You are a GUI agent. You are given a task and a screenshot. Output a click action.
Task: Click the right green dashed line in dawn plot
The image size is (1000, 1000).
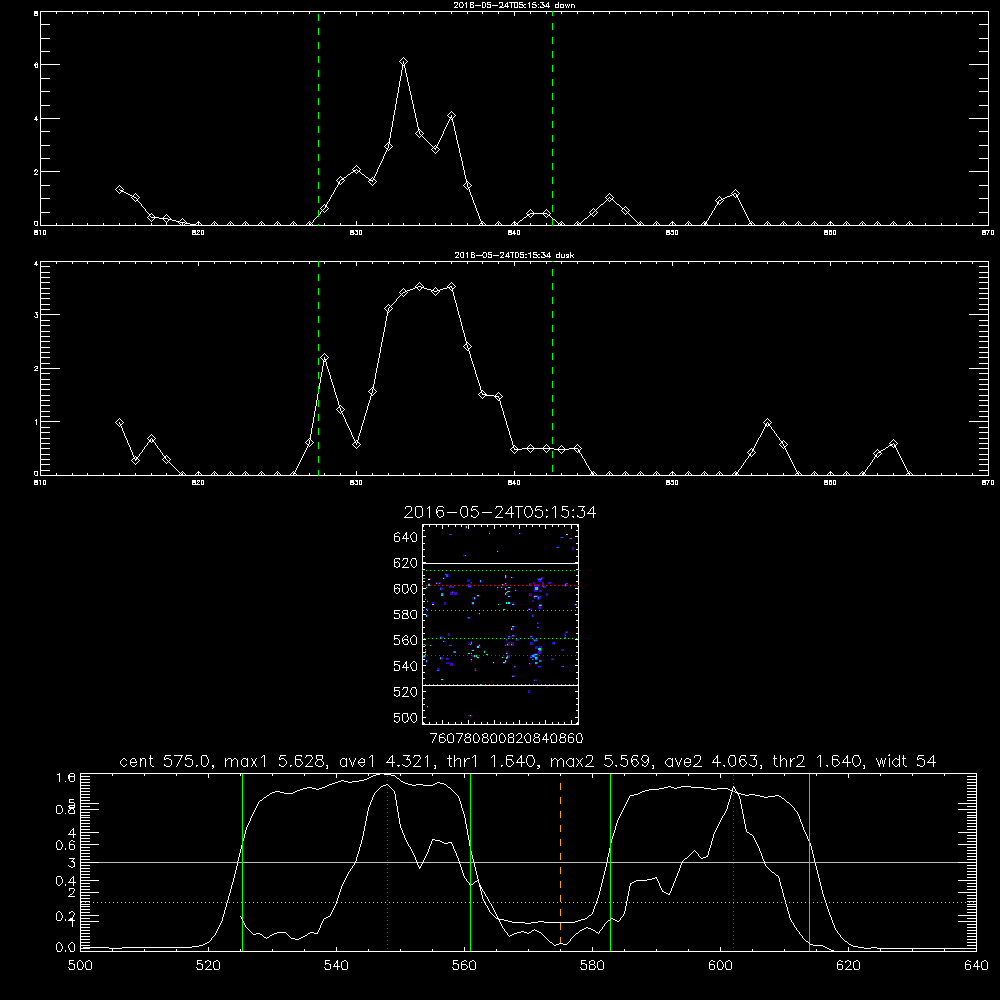pos(552,118)
